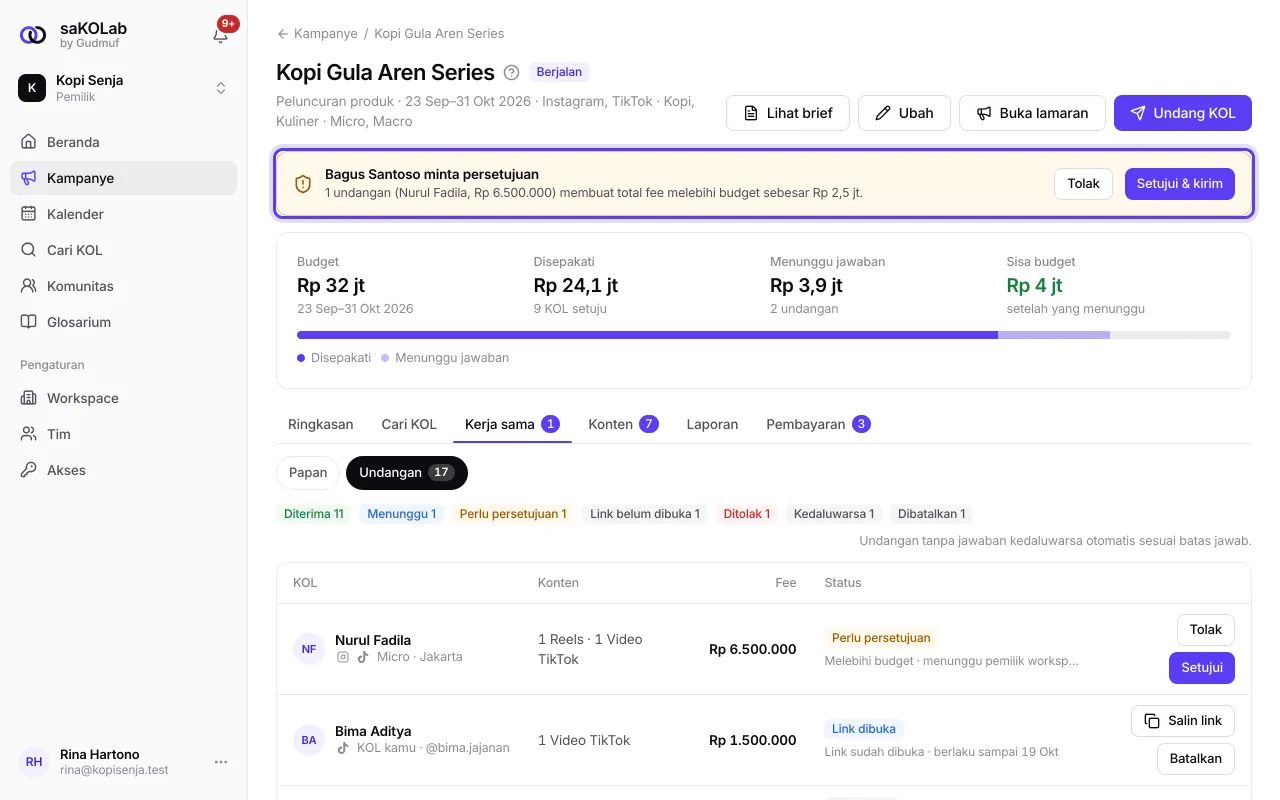The height and width of the screenshot is (800, 1280).
Task: Open the notifications bell
Action: tap(221, 35)
